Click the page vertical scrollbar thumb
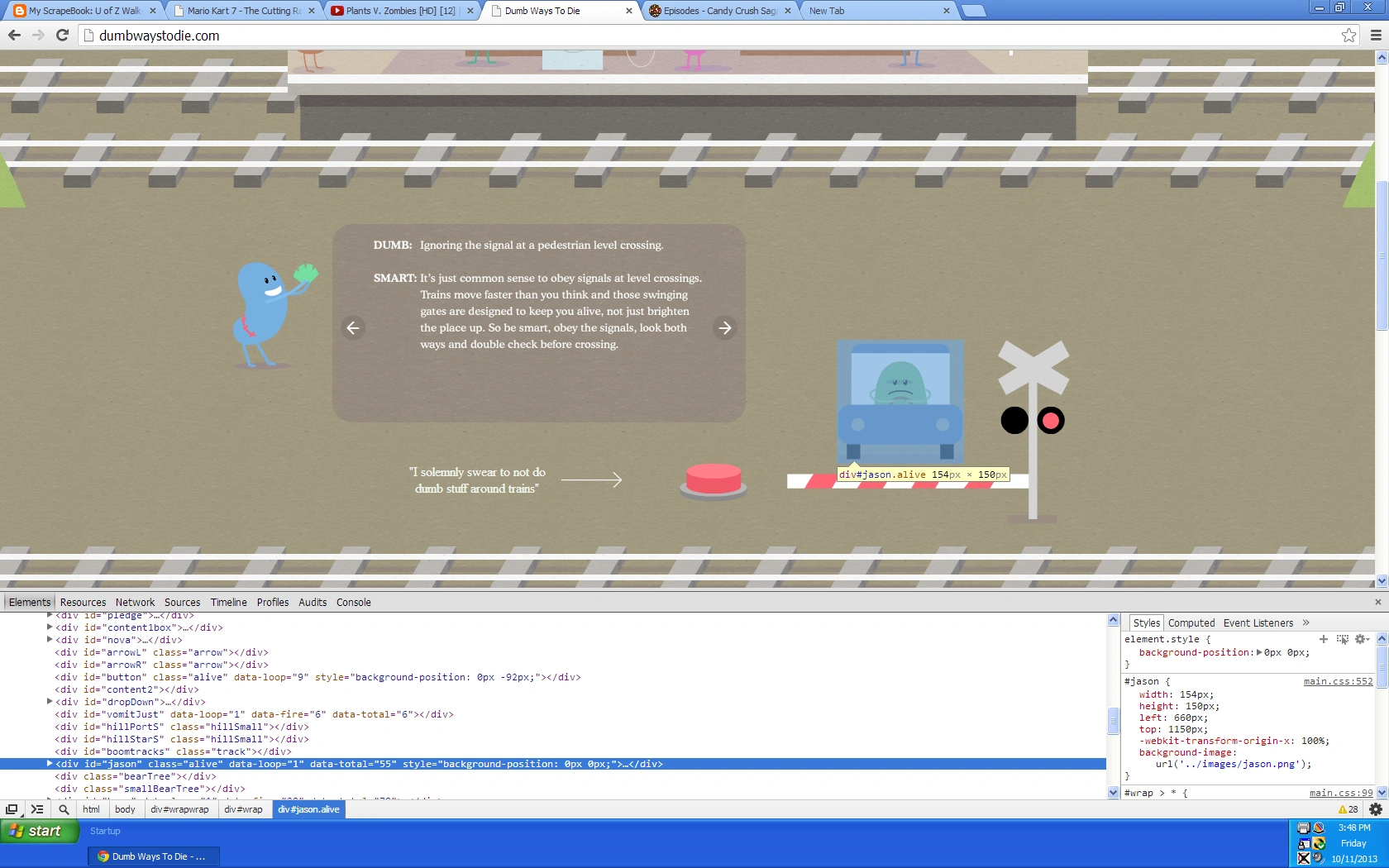The height and width of the screenshot is (868, 1389). tap(1382, 256)
